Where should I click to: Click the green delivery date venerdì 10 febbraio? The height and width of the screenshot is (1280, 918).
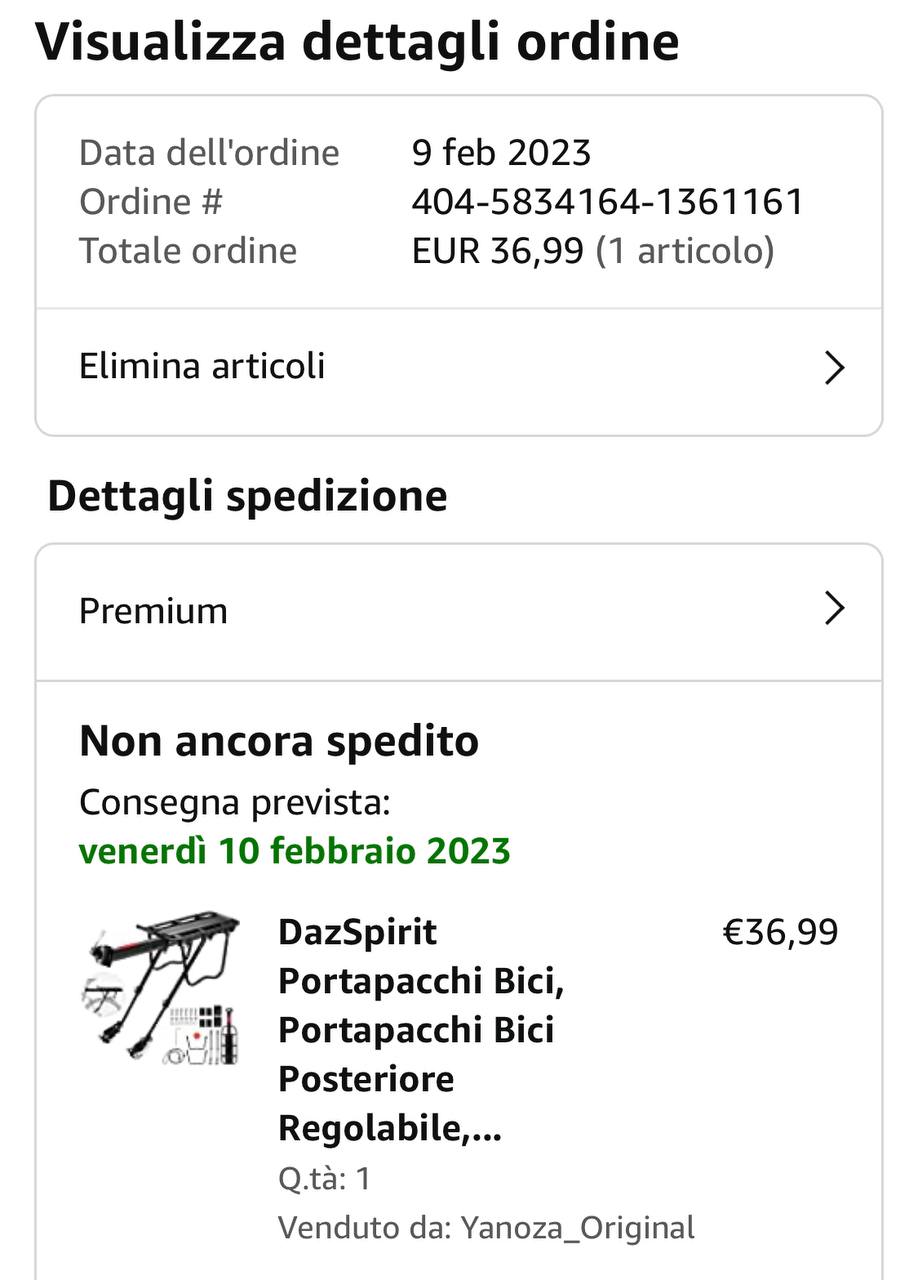coord(294,851)
